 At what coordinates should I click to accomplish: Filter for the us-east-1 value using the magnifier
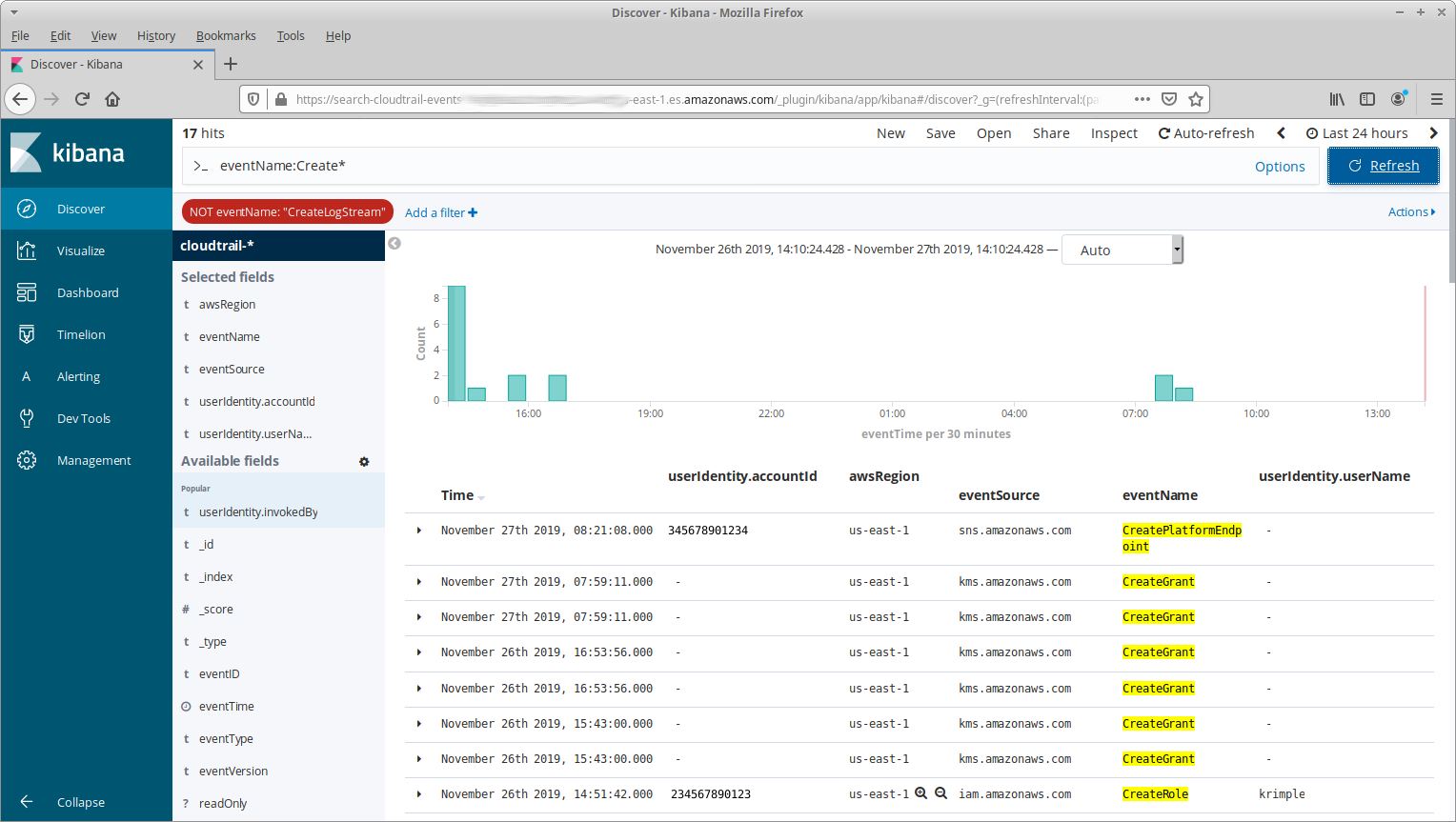click(920, 792)
